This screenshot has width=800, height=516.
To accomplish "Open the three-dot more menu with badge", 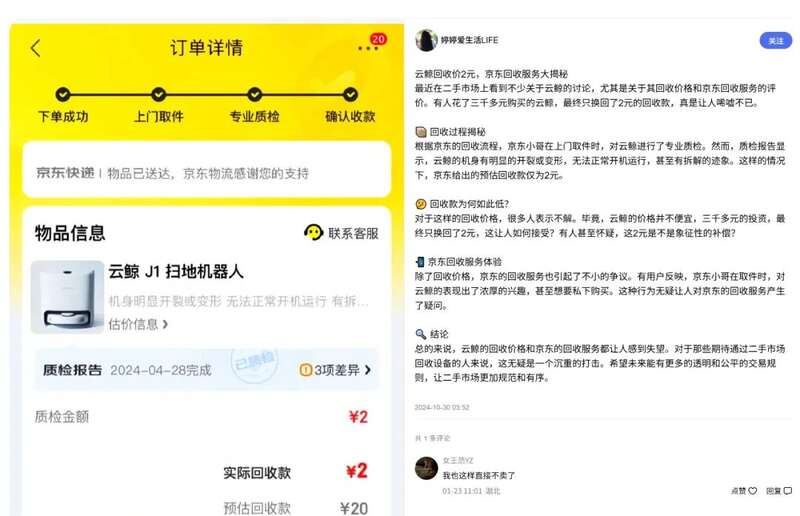I will pyautogui.click(x=368, y=48).
